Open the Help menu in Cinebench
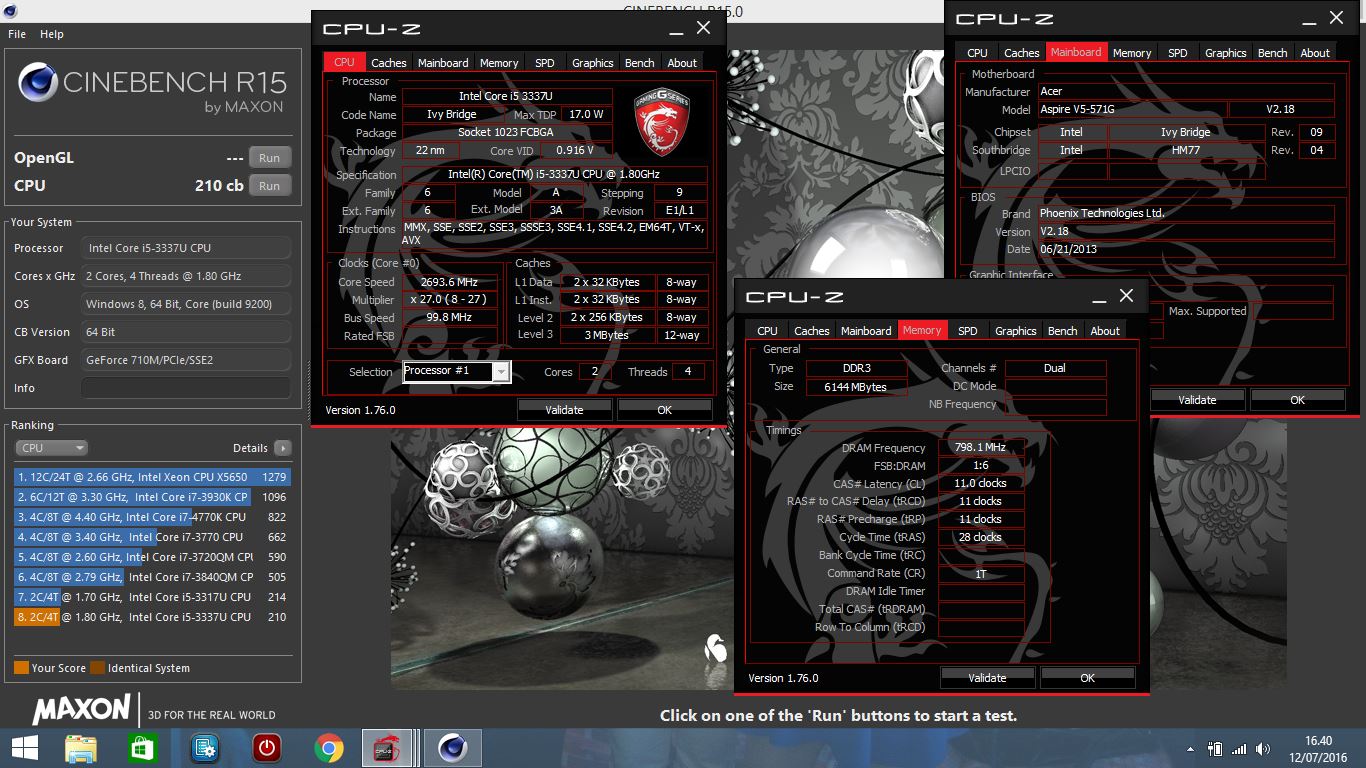 pyautogui.click(x=52, y=34)
